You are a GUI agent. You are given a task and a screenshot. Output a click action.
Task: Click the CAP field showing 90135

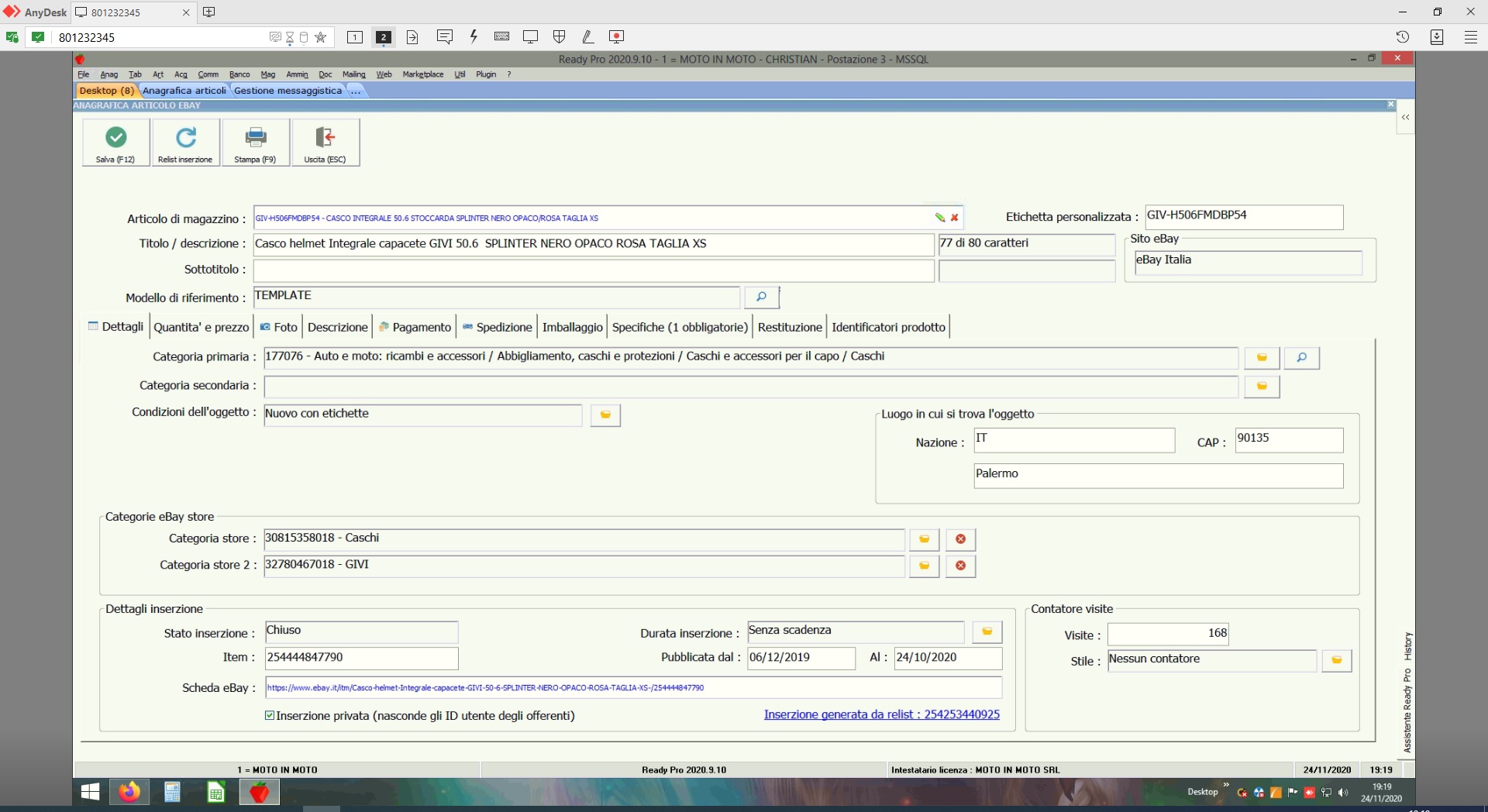click(1289, 440)
